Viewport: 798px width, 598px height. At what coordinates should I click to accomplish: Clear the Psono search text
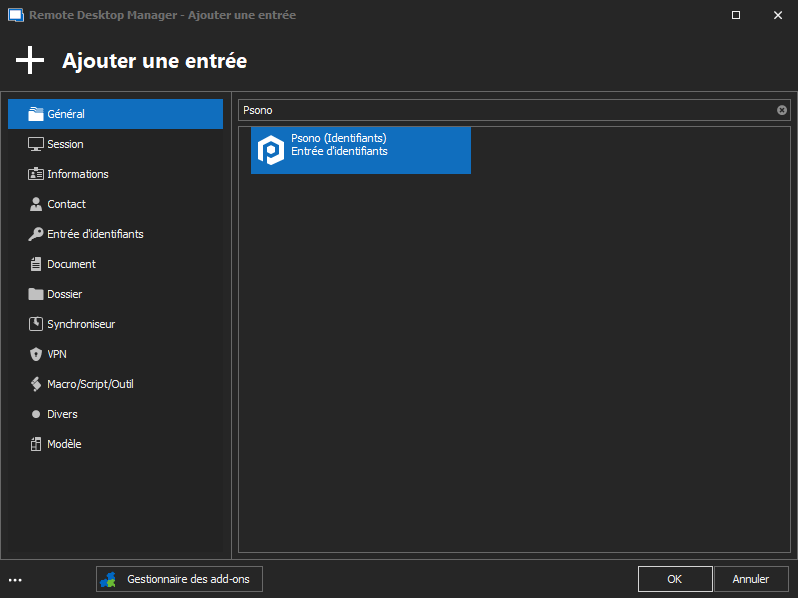(x=782, y=110)
